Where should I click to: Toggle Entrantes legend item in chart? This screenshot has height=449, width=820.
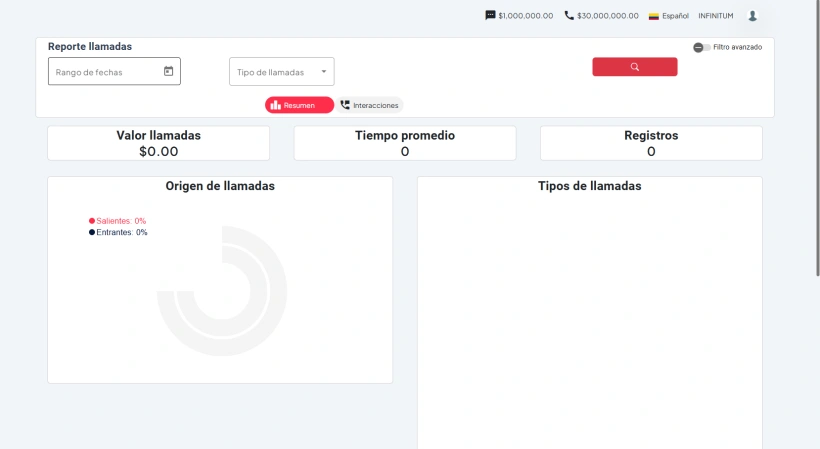coord(120,232)
